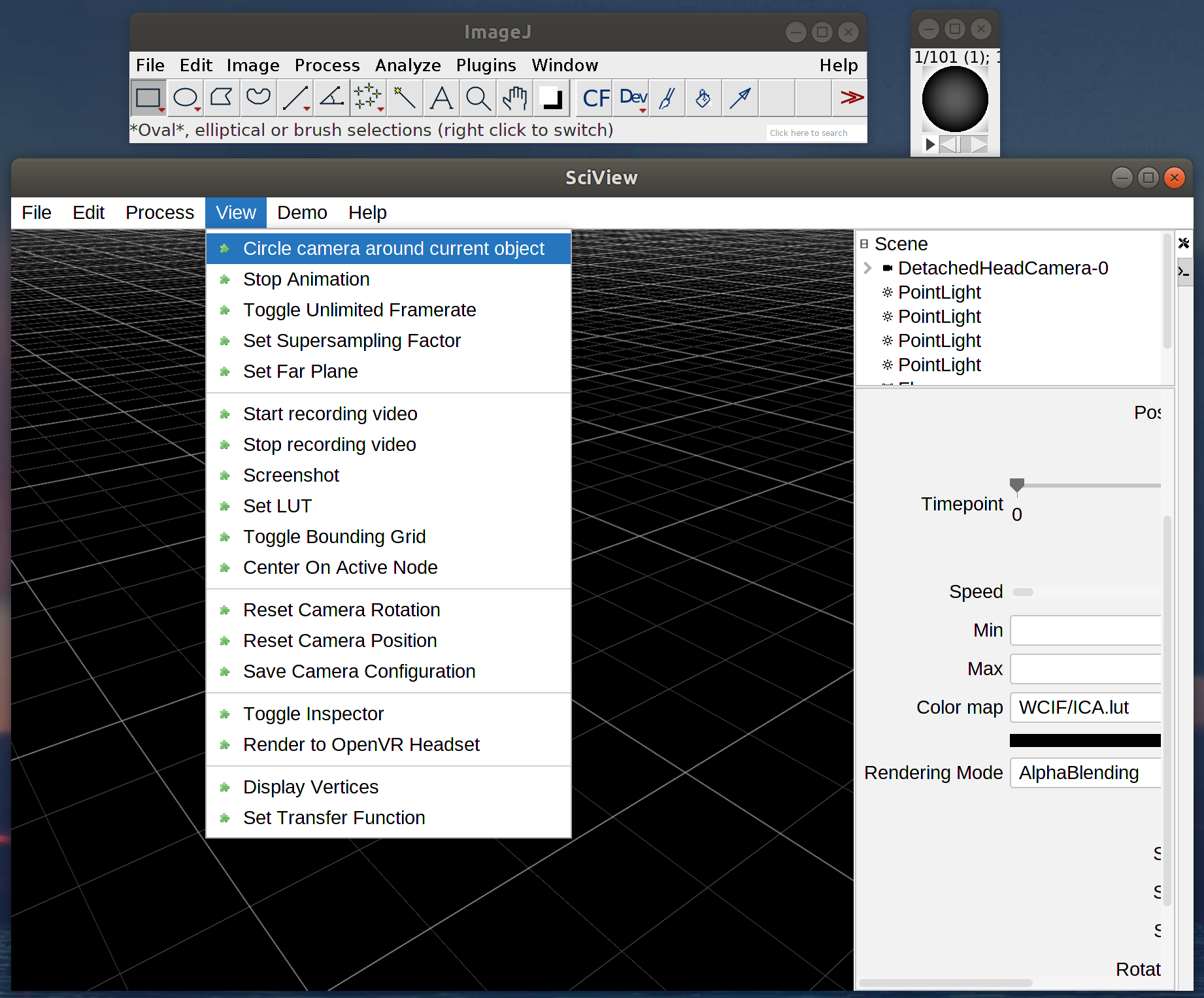Open More Tools double-arrow menu in ImageJ

[851, 98]
